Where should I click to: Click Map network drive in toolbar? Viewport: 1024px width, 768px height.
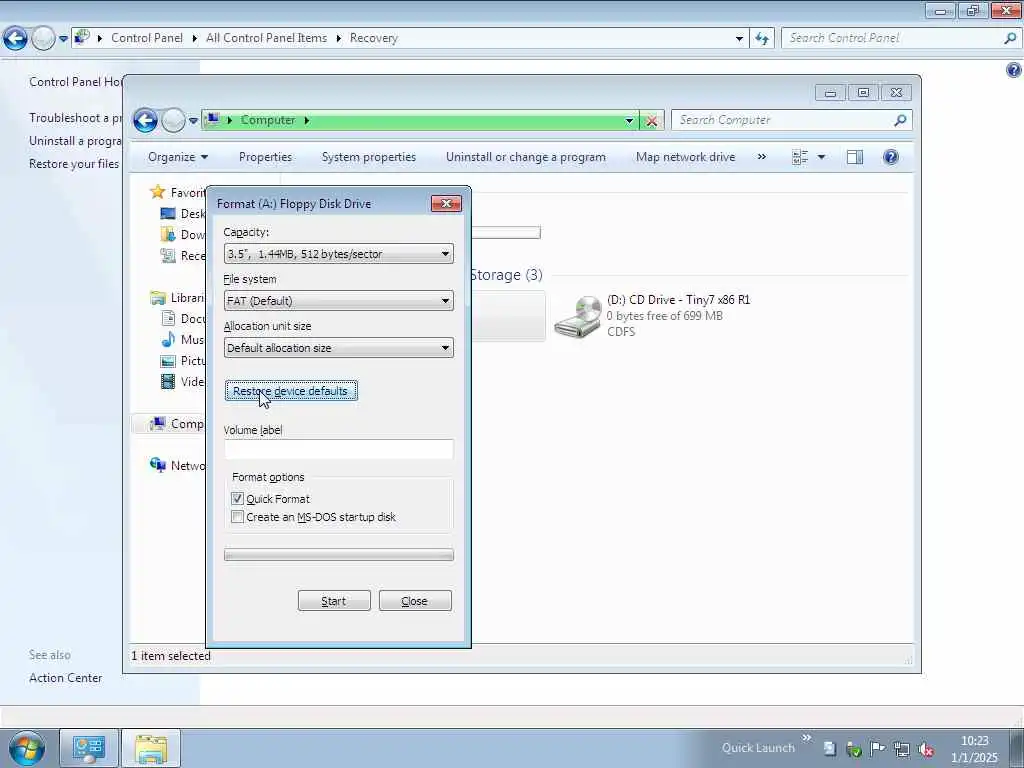685,157
